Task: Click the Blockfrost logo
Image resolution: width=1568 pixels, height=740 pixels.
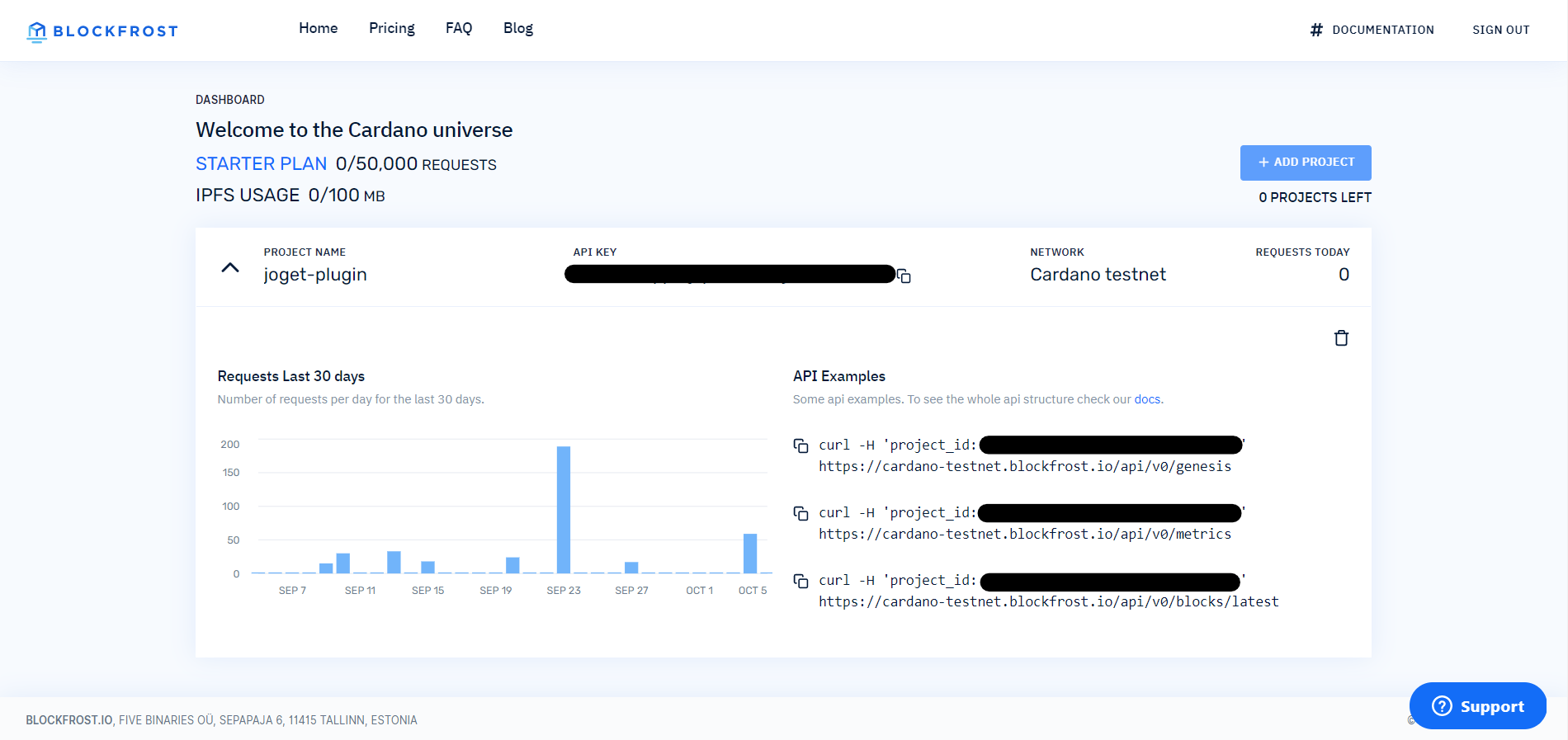Action: pyautogui.click(x=102, y=31)
